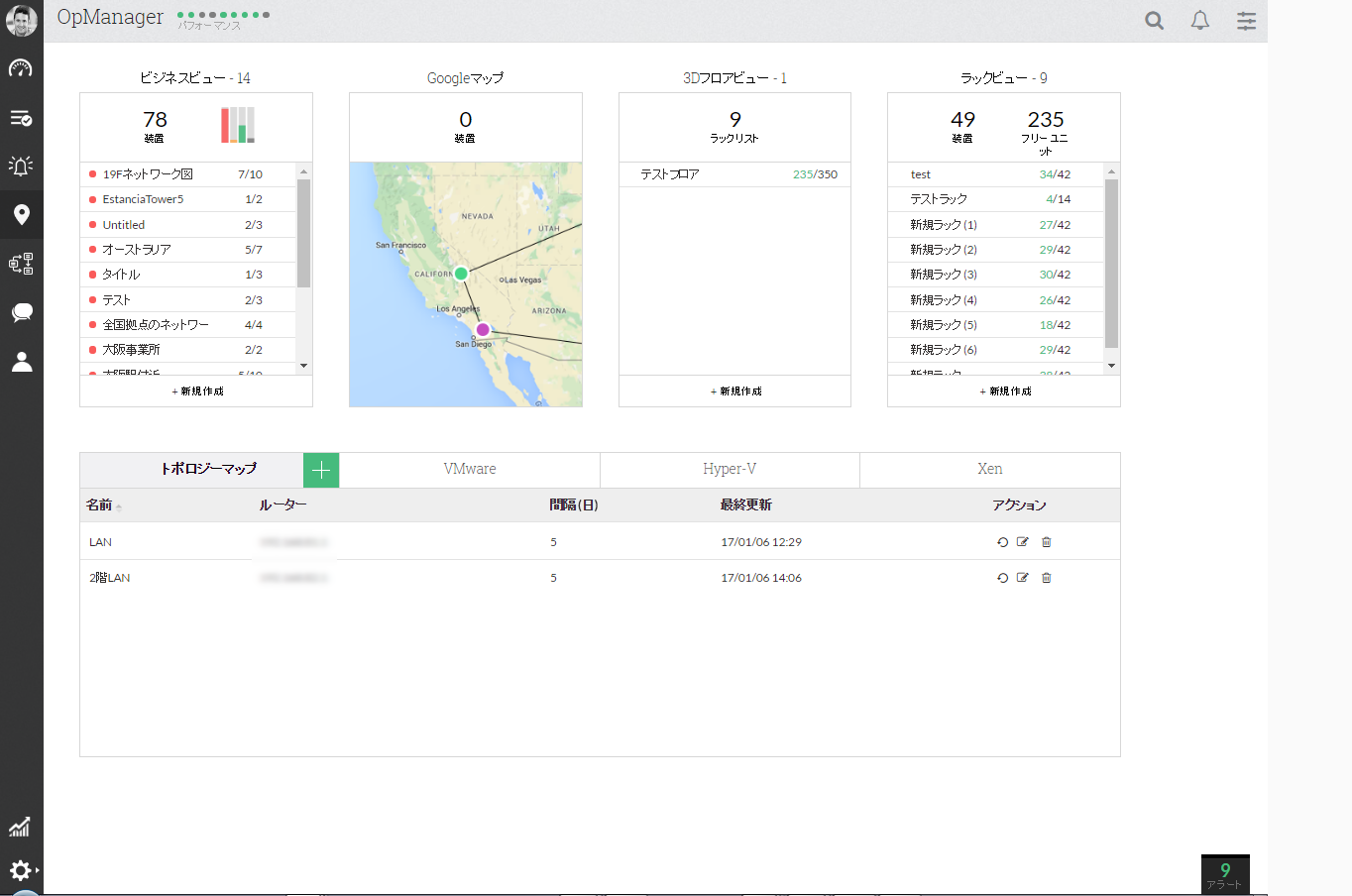Viewport: 1352px width, 896px height.
Task: Click 新規作成 under business view list
Action: point(197,392)
